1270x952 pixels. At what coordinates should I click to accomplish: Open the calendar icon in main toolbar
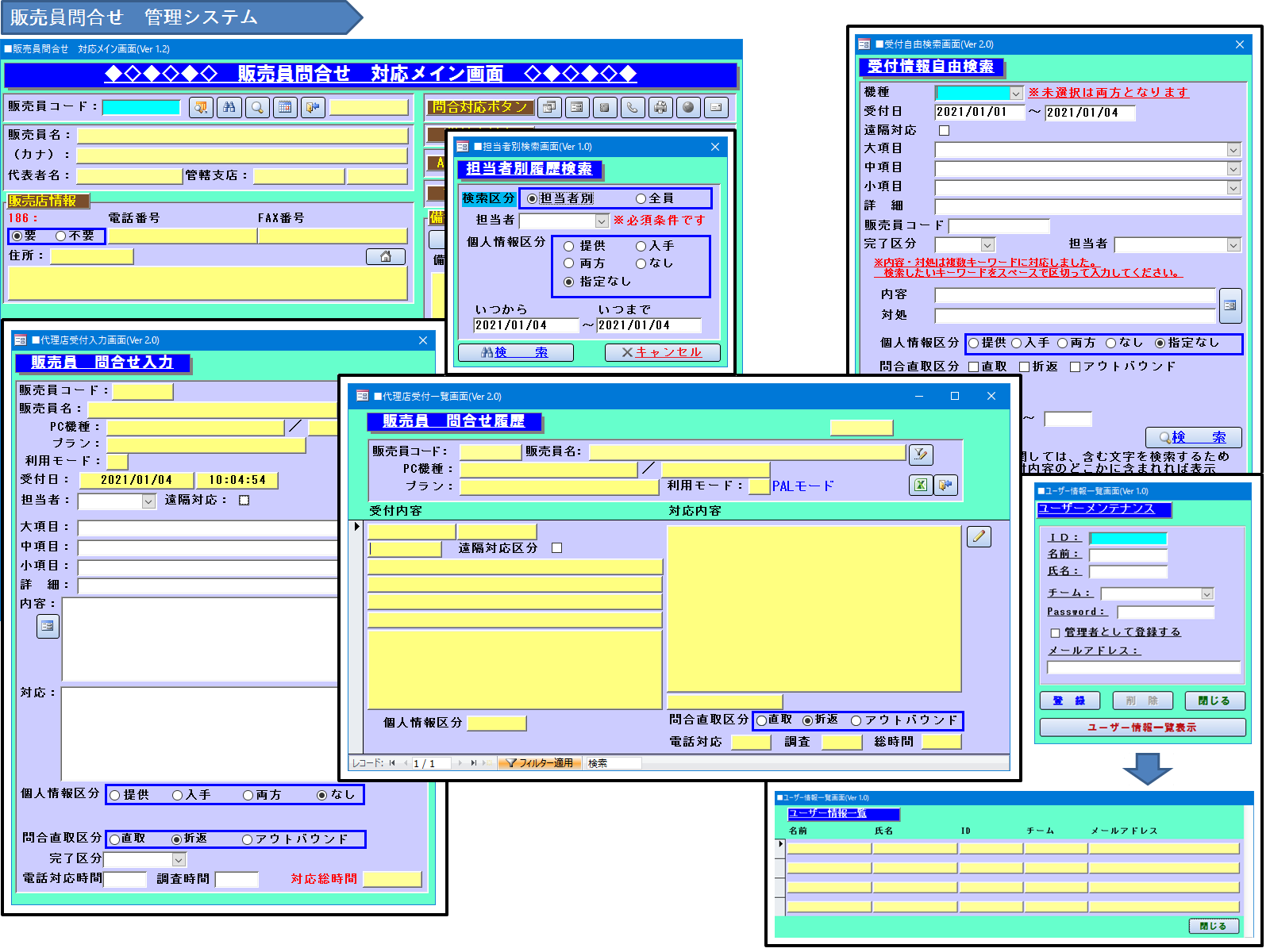point(285,107)
